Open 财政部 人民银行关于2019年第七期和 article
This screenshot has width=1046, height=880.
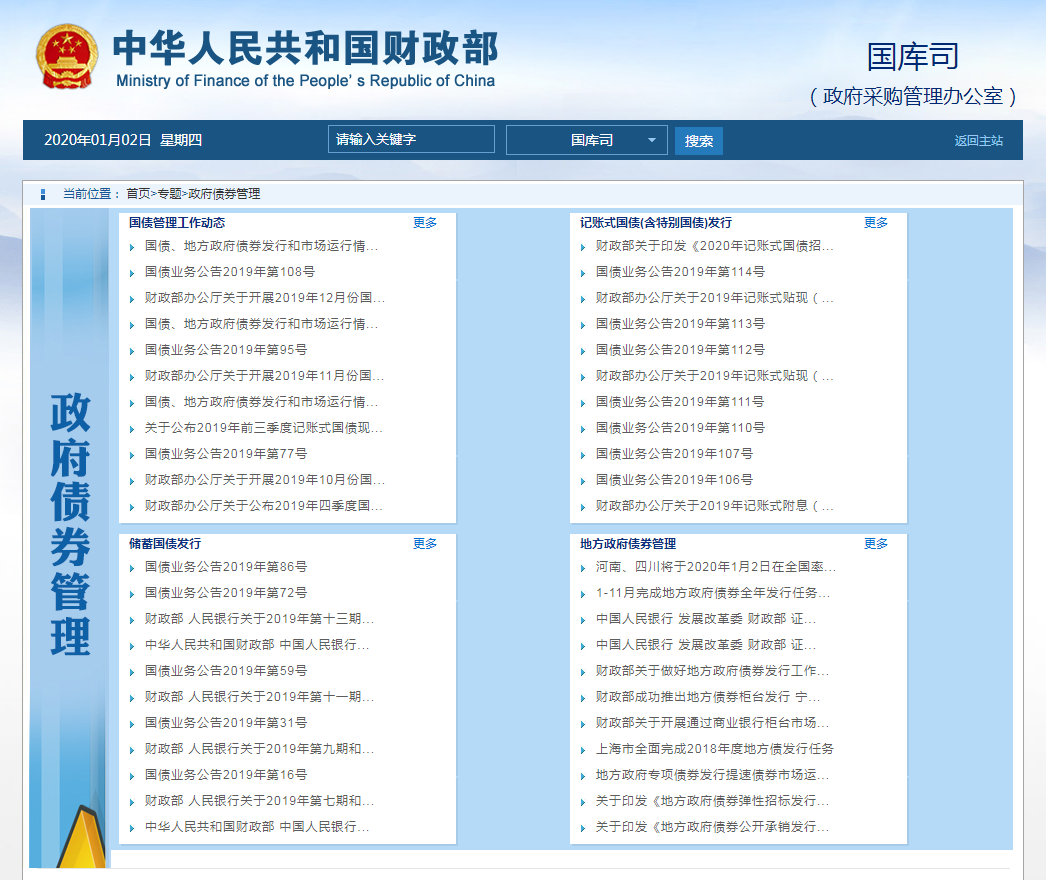pos(259,801)
